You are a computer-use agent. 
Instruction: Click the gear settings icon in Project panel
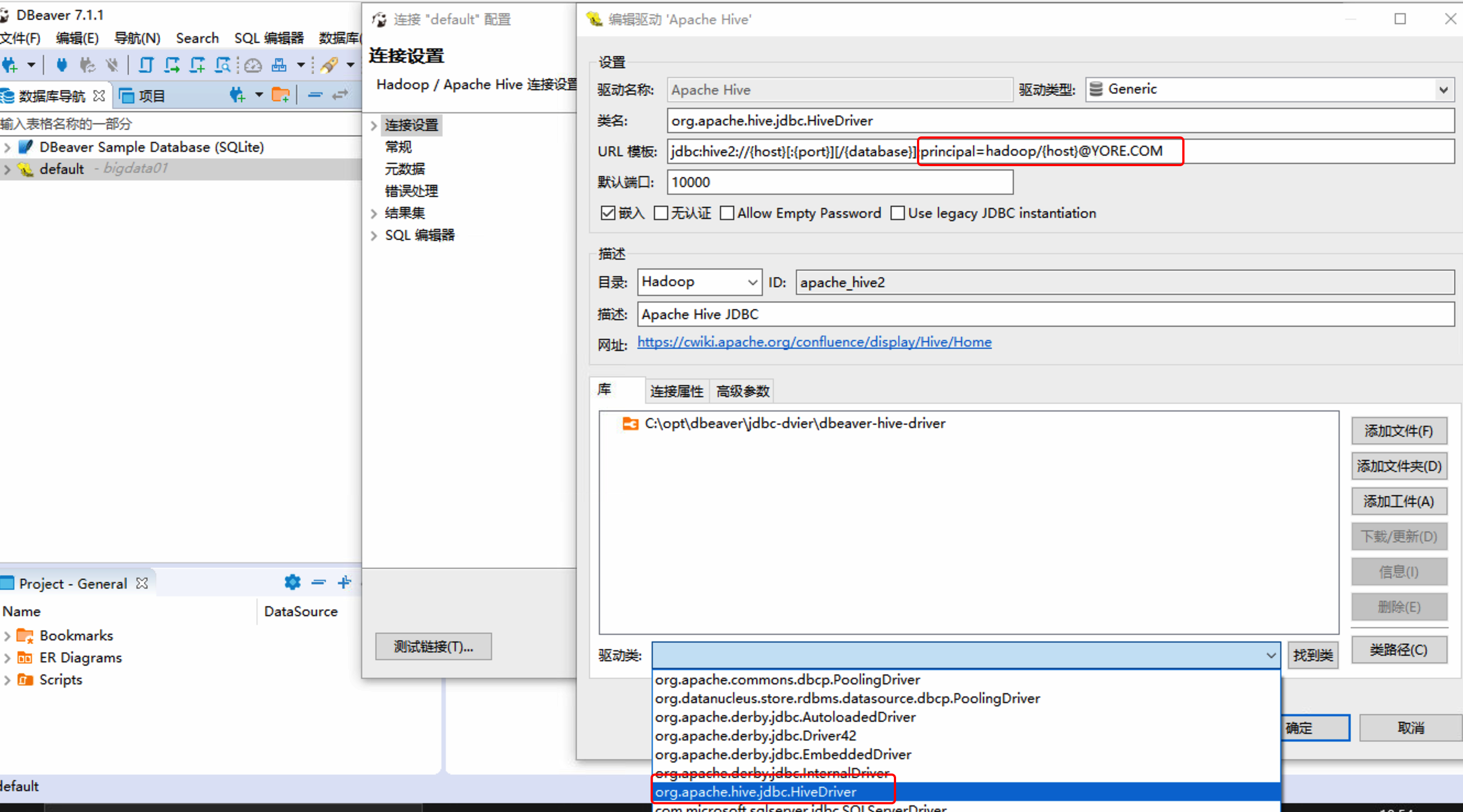point(292,583)
